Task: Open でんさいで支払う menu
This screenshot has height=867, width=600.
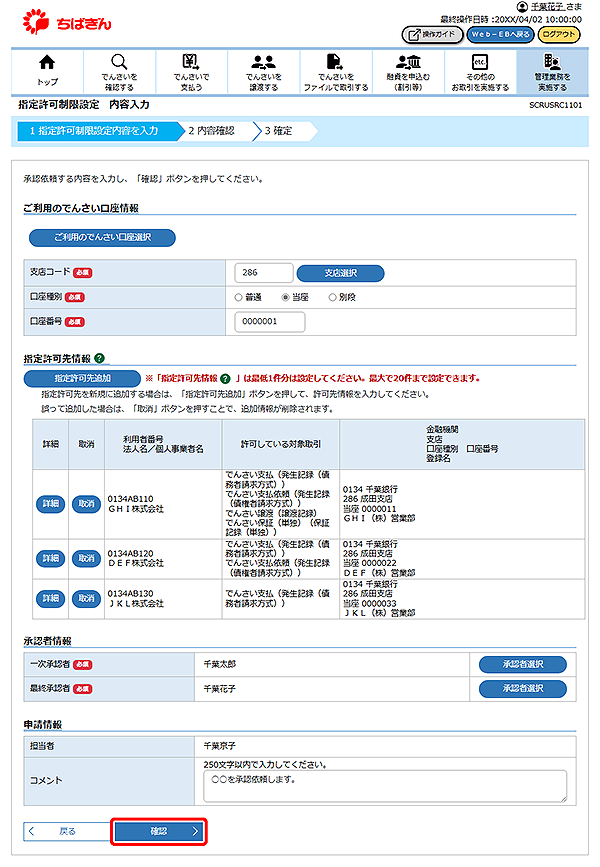Action: tap(191, 72)
